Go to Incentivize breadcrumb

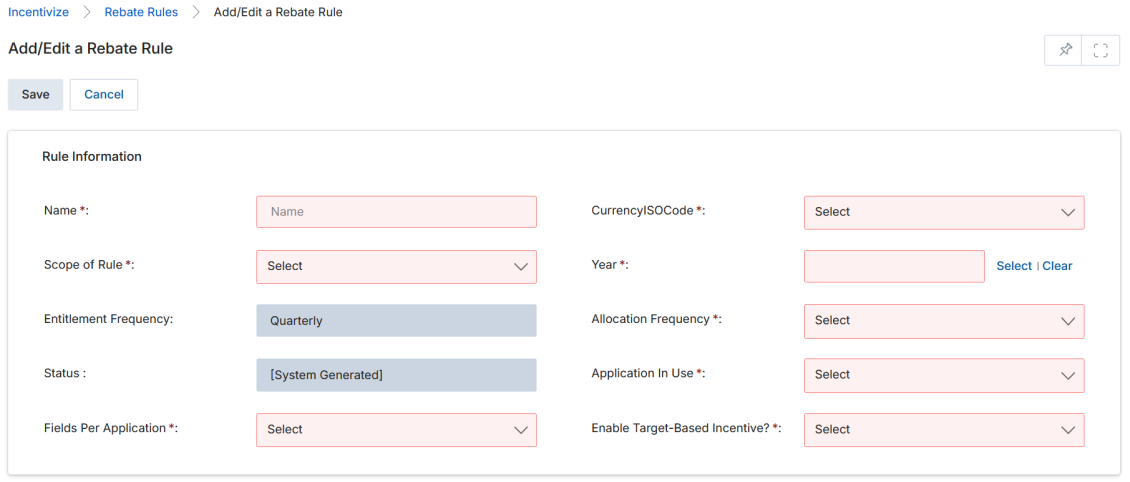click(38, 12)
